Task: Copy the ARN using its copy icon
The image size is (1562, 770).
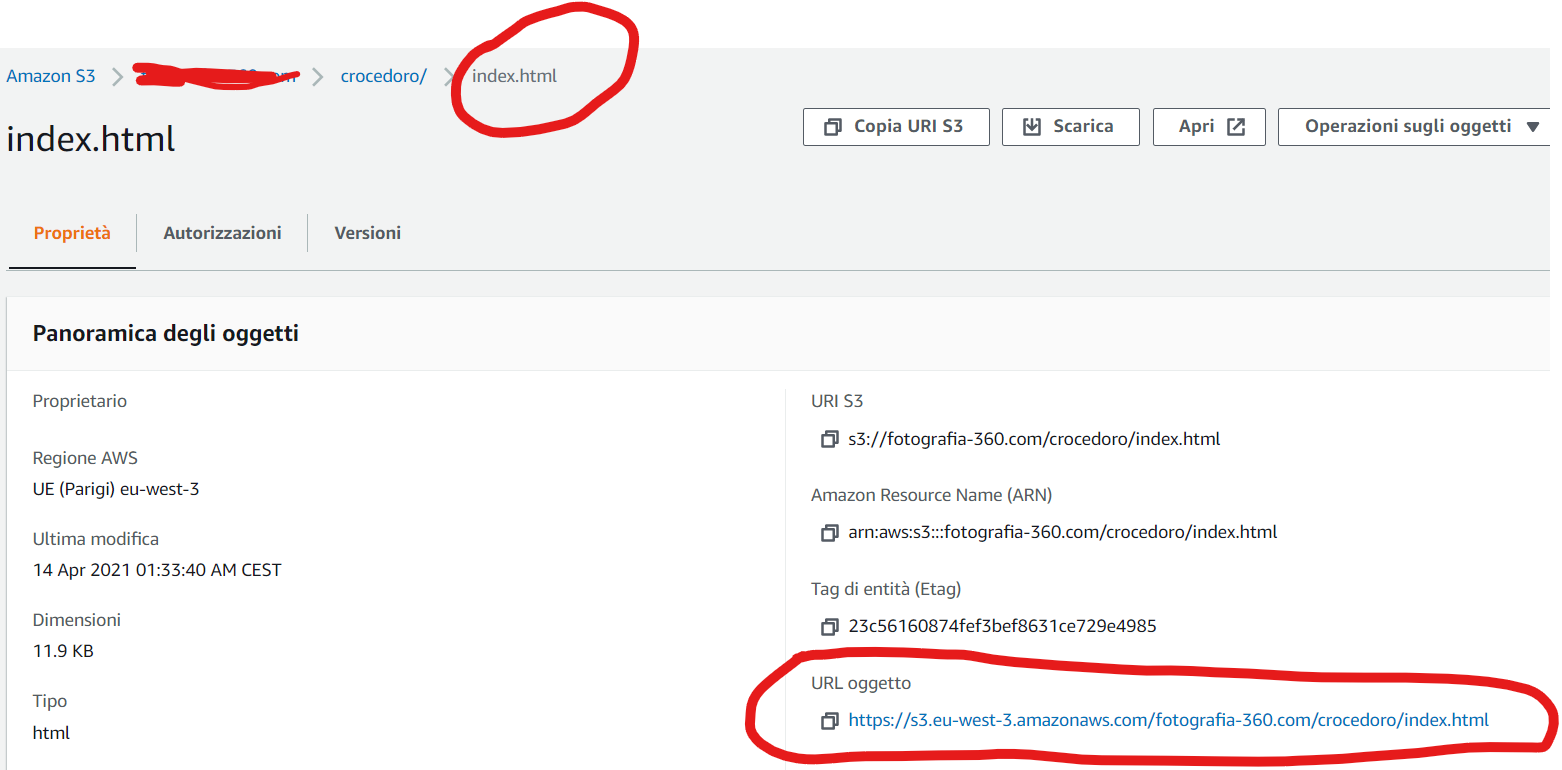Action: tap(829, 533)
